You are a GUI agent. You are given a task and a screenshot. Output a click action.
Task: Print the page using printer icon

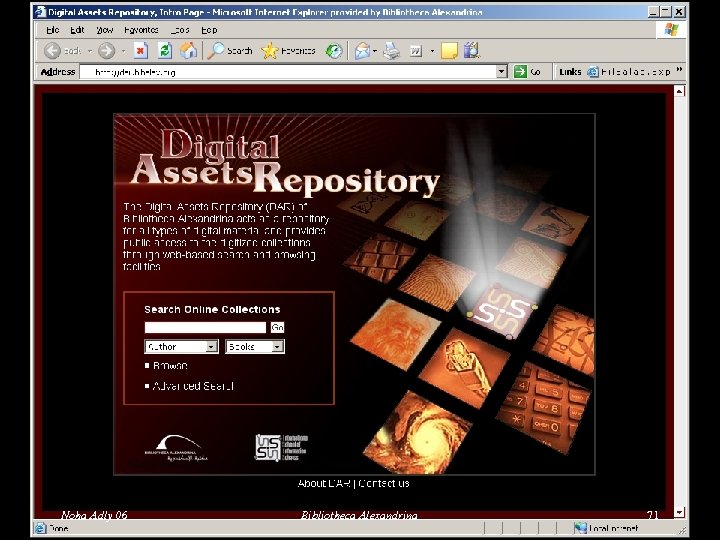[x=391, y=51]
